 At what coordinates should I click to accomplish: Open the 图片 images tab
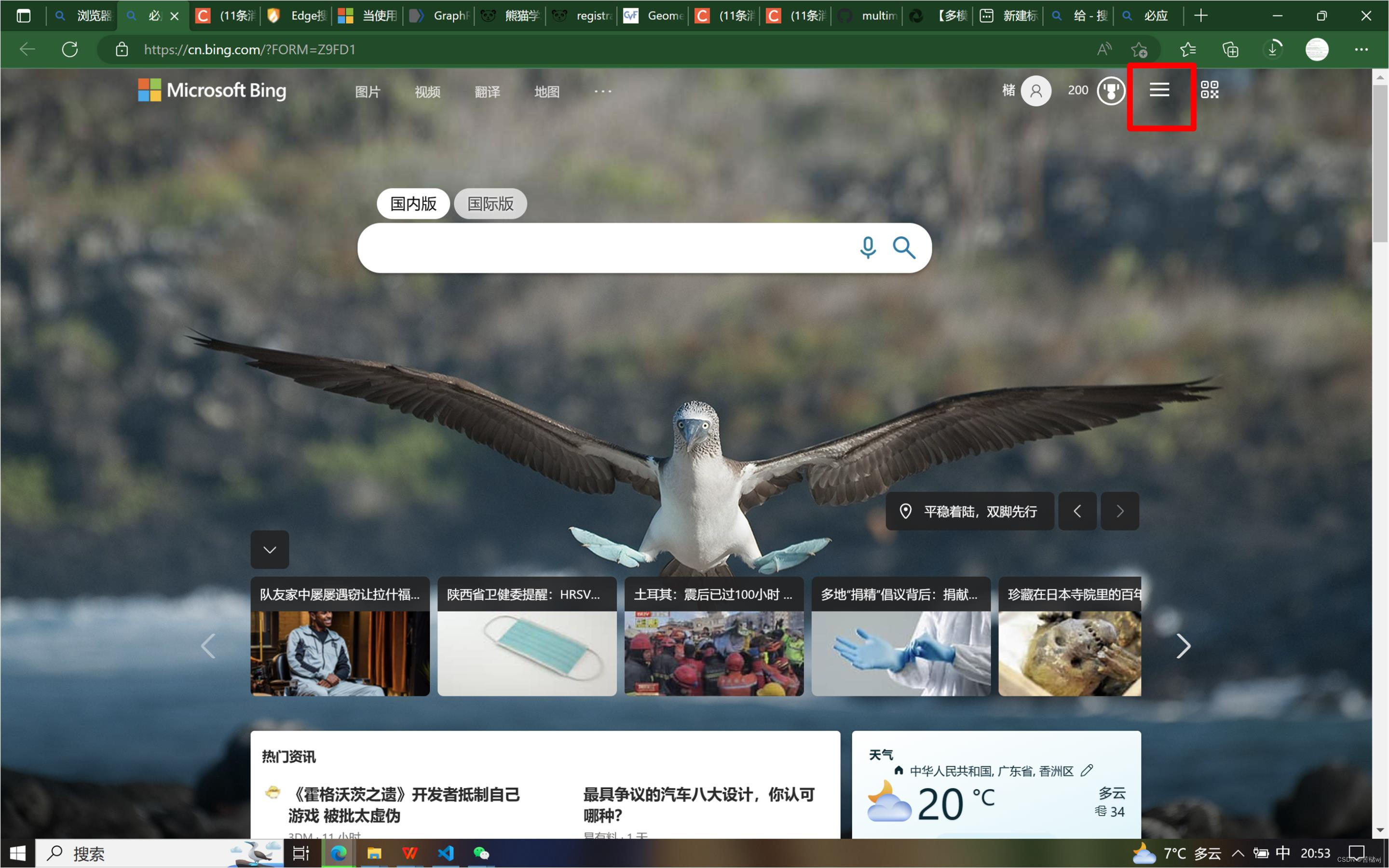click(x=368, y=92)
